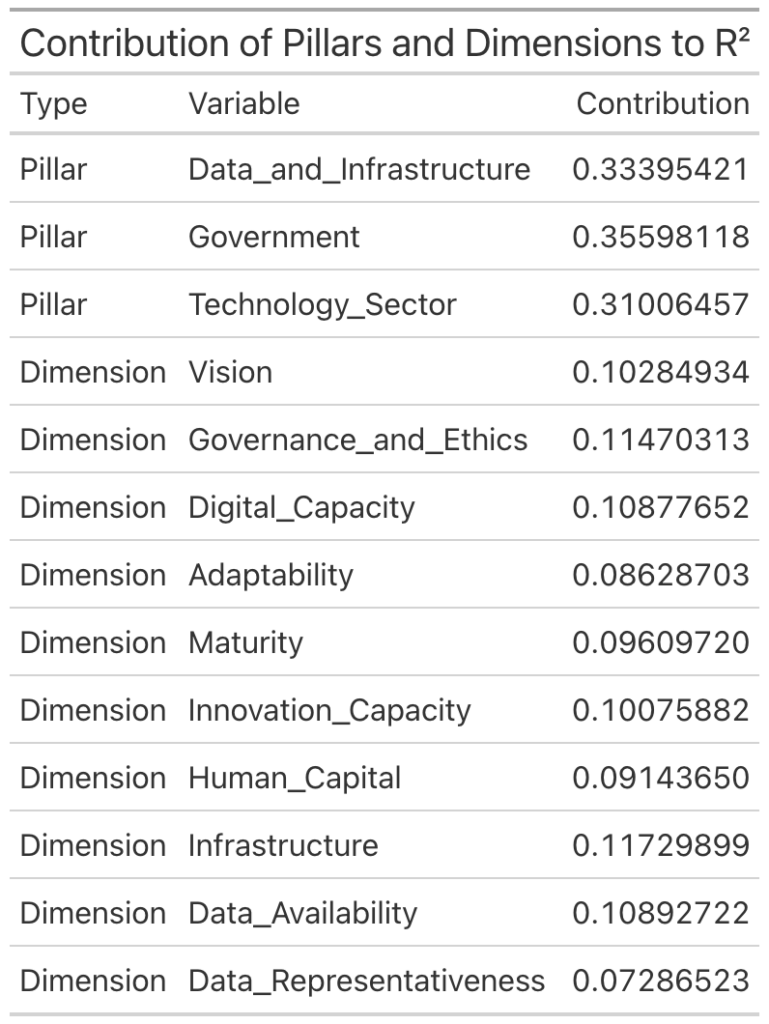
Task: Select the Technology_Sector variable cell
Action: coord(322,305)
